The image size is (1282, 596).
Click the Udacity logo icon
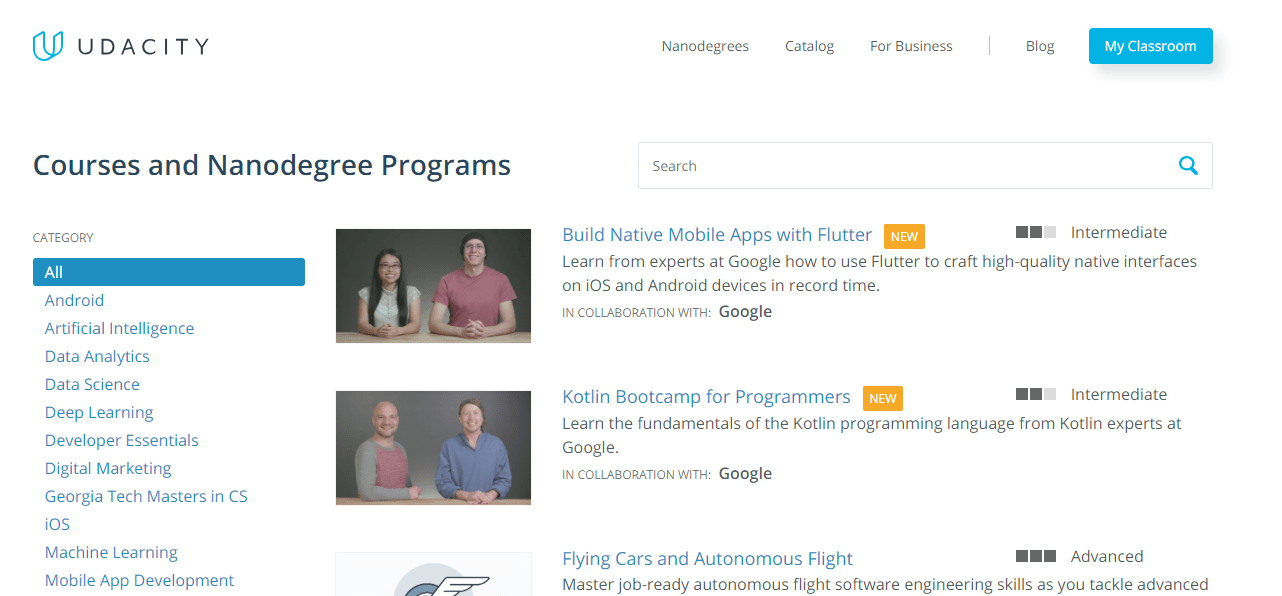[48, 46]
